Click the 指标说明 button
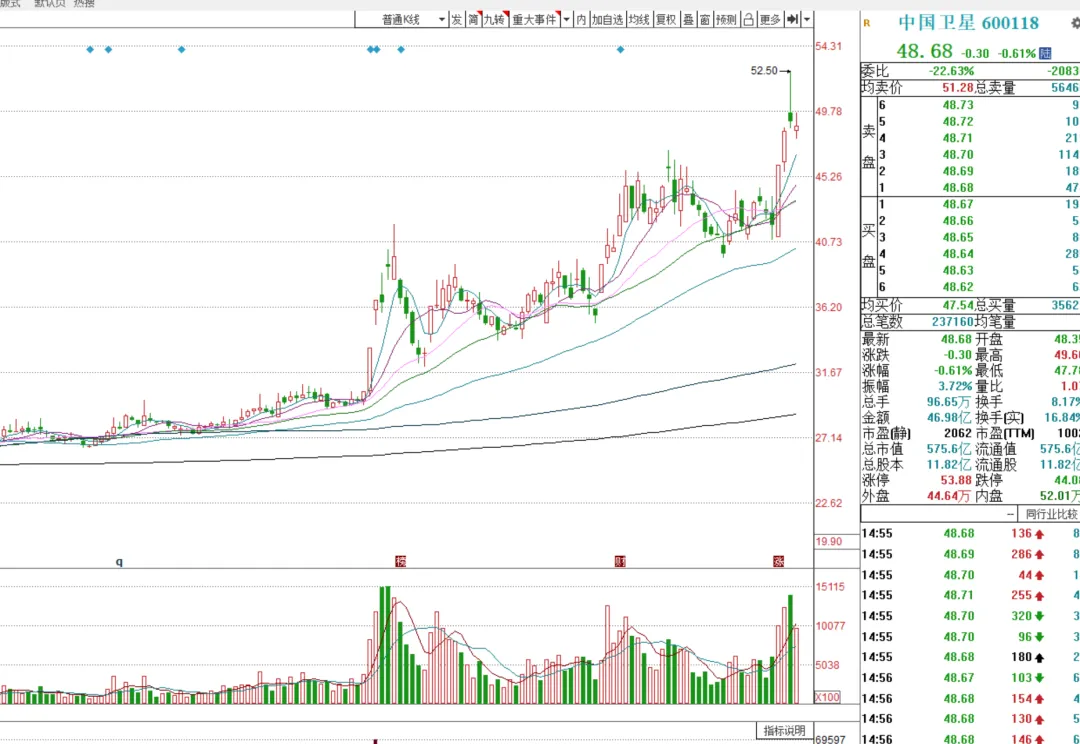This screenshot has width=1080, height=744. pos(784,731)
